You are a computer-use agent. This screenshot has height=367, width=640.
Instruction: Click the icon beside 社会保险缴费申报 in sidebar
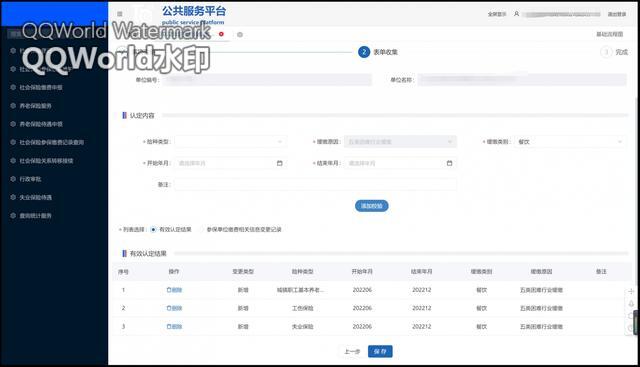click(13, 87)
